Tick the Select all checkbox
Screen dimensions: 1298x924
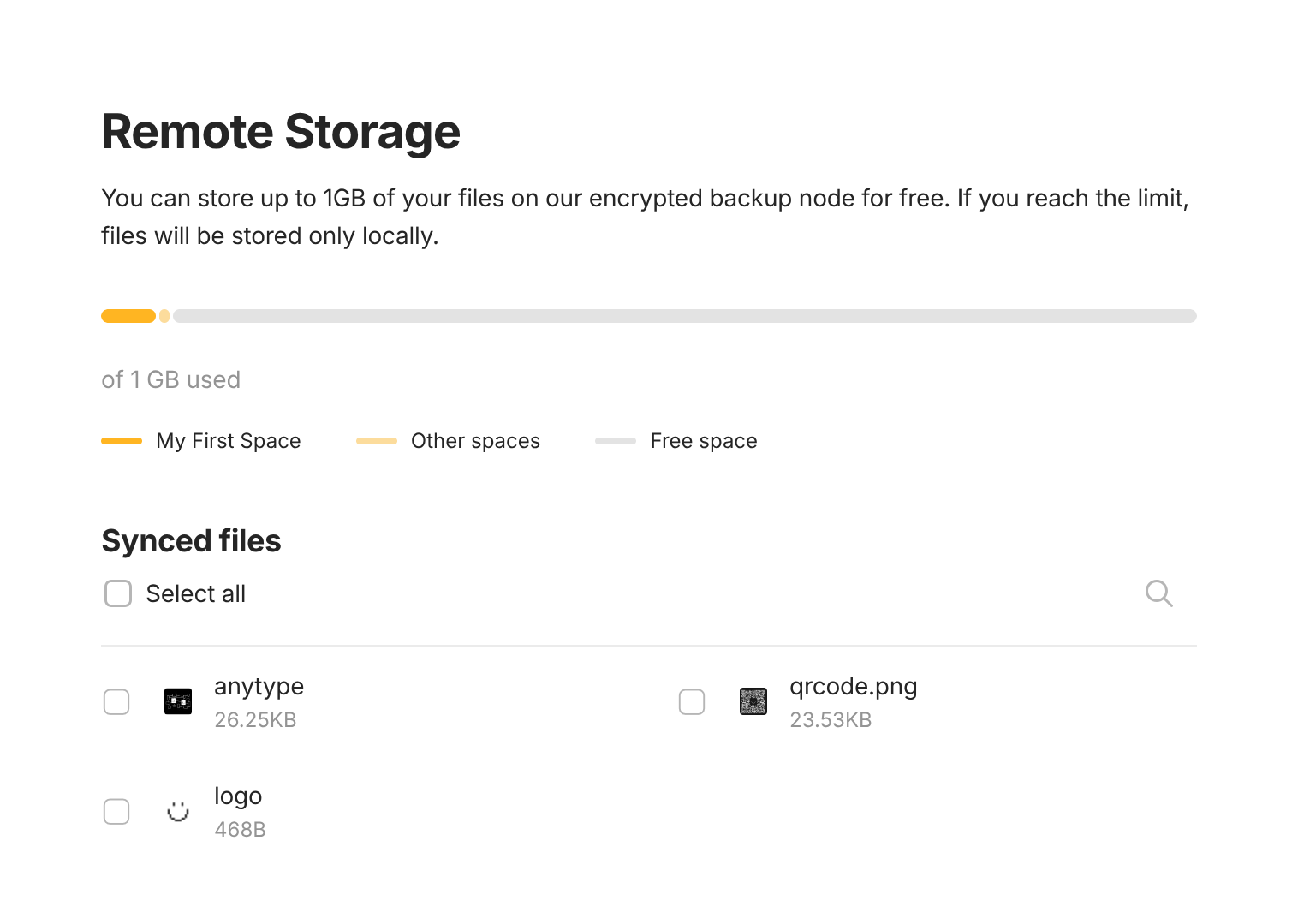coord(118,593)
